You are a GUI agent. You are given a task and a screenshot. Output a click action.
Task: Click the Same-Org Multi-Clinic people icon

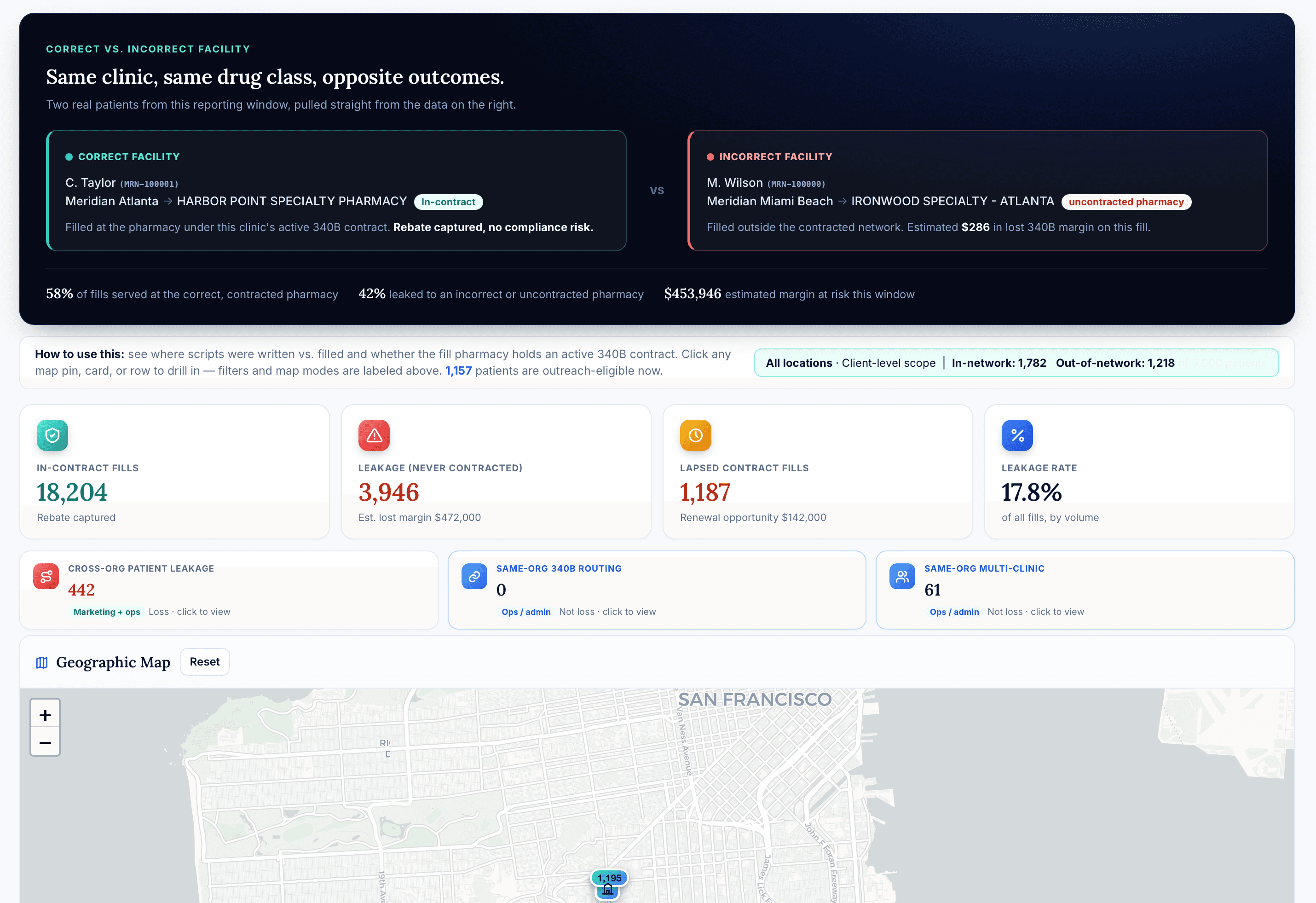[902, 576]
